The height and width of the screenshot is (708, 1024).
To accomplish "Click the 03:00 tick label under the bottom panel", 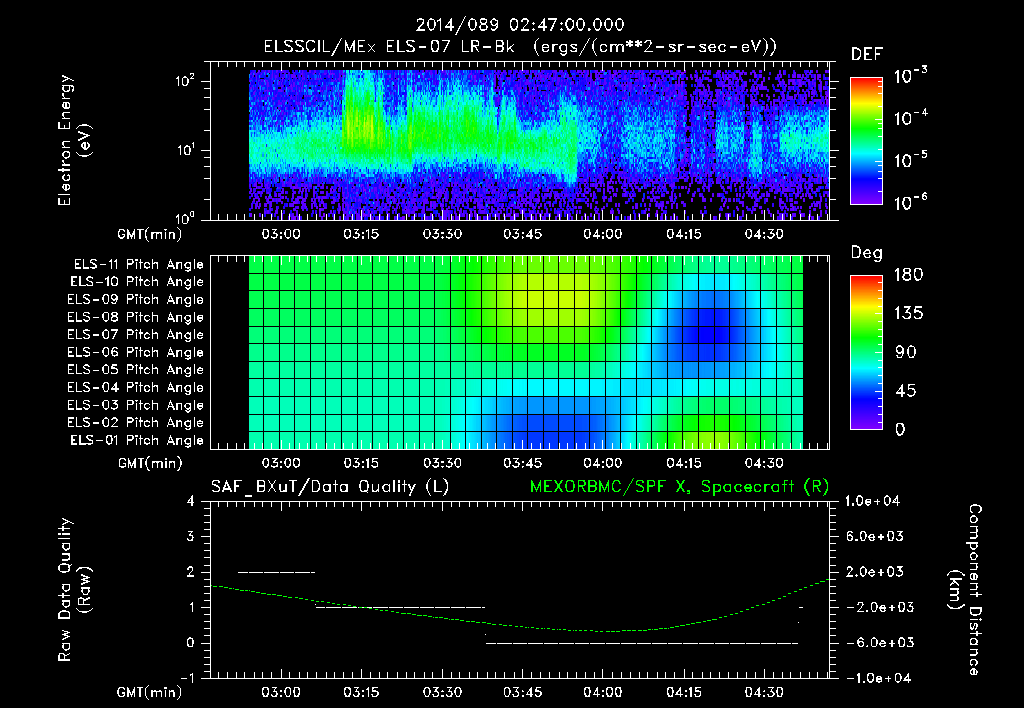I will click(281, 692).
